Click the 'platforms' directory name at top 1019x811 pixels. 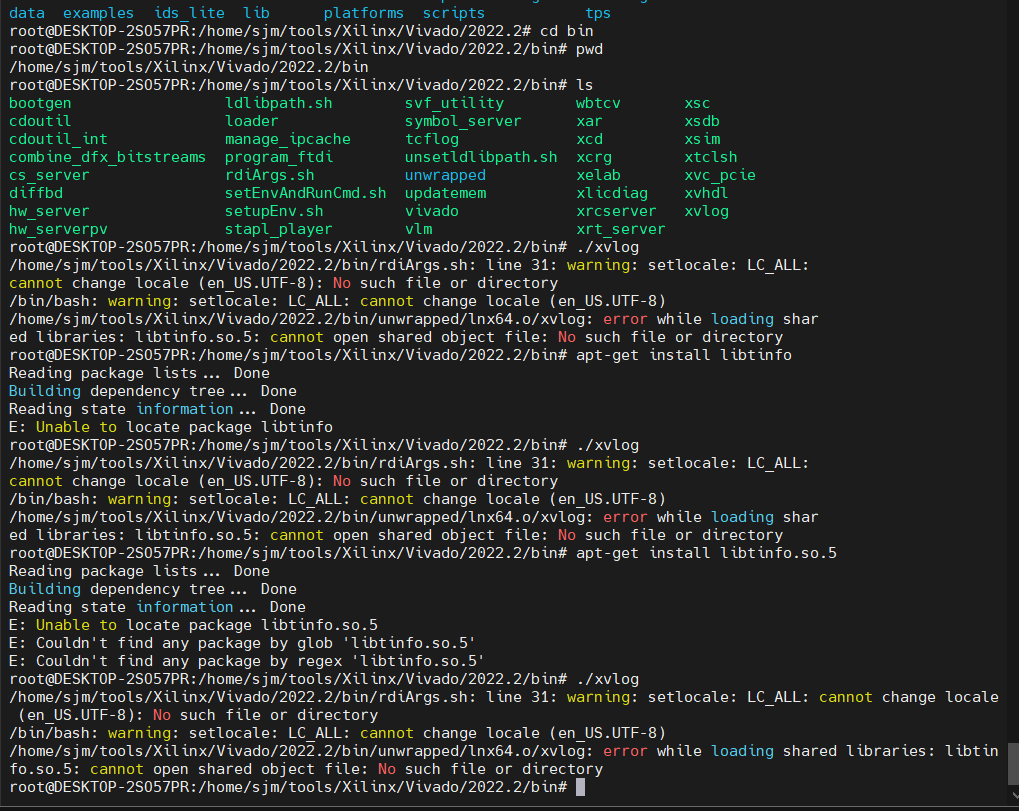[363, 13]
